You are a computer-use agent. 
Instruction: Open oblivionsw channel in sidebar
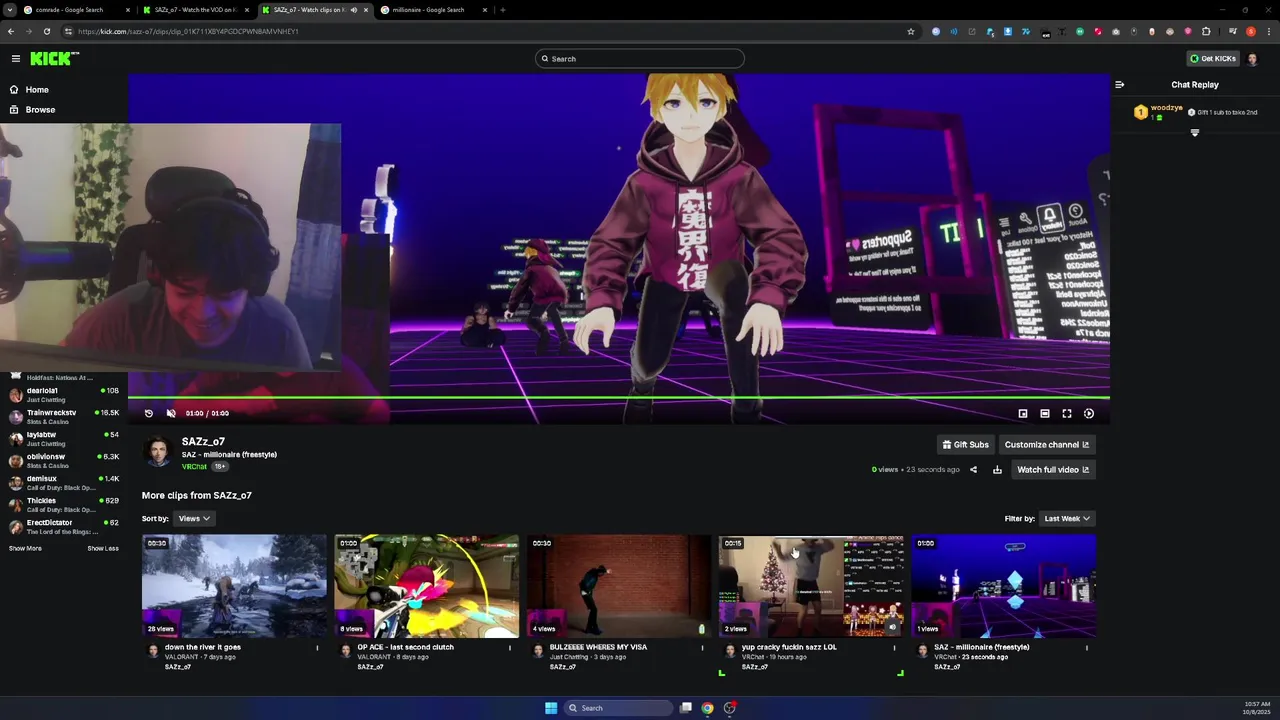(64, 461)
